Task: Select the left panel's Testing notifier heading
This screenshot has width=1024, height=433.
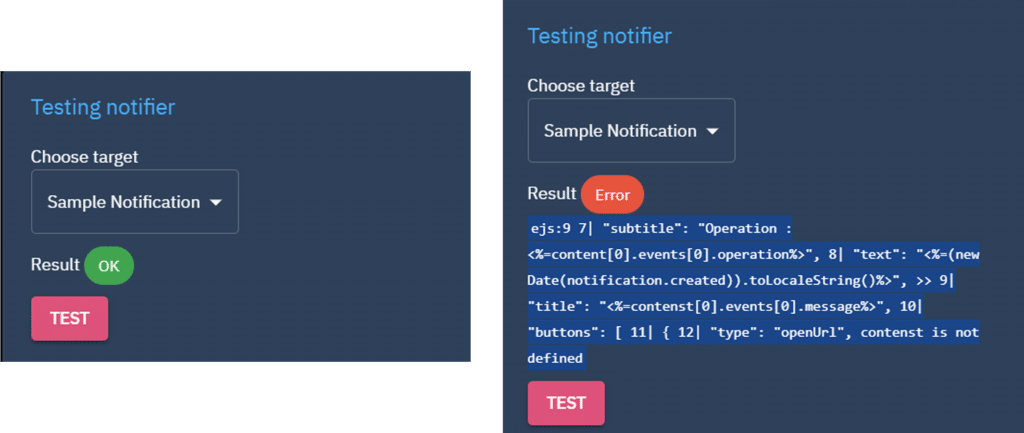Action: pyautogui.click(x=103, y=107)
